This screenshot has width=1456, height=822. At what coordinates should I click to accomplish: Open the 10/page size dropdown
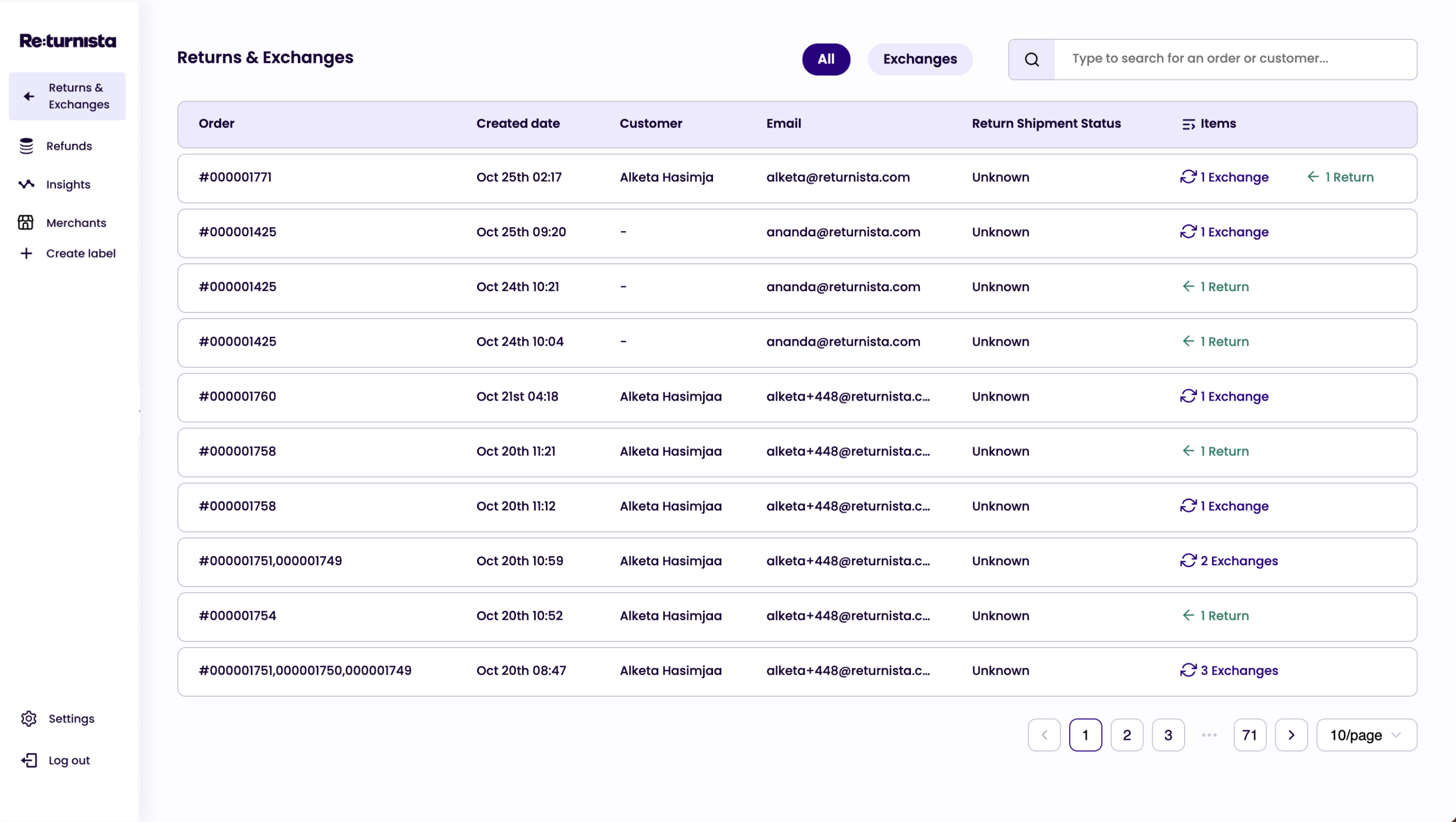tap(1366, 735)
